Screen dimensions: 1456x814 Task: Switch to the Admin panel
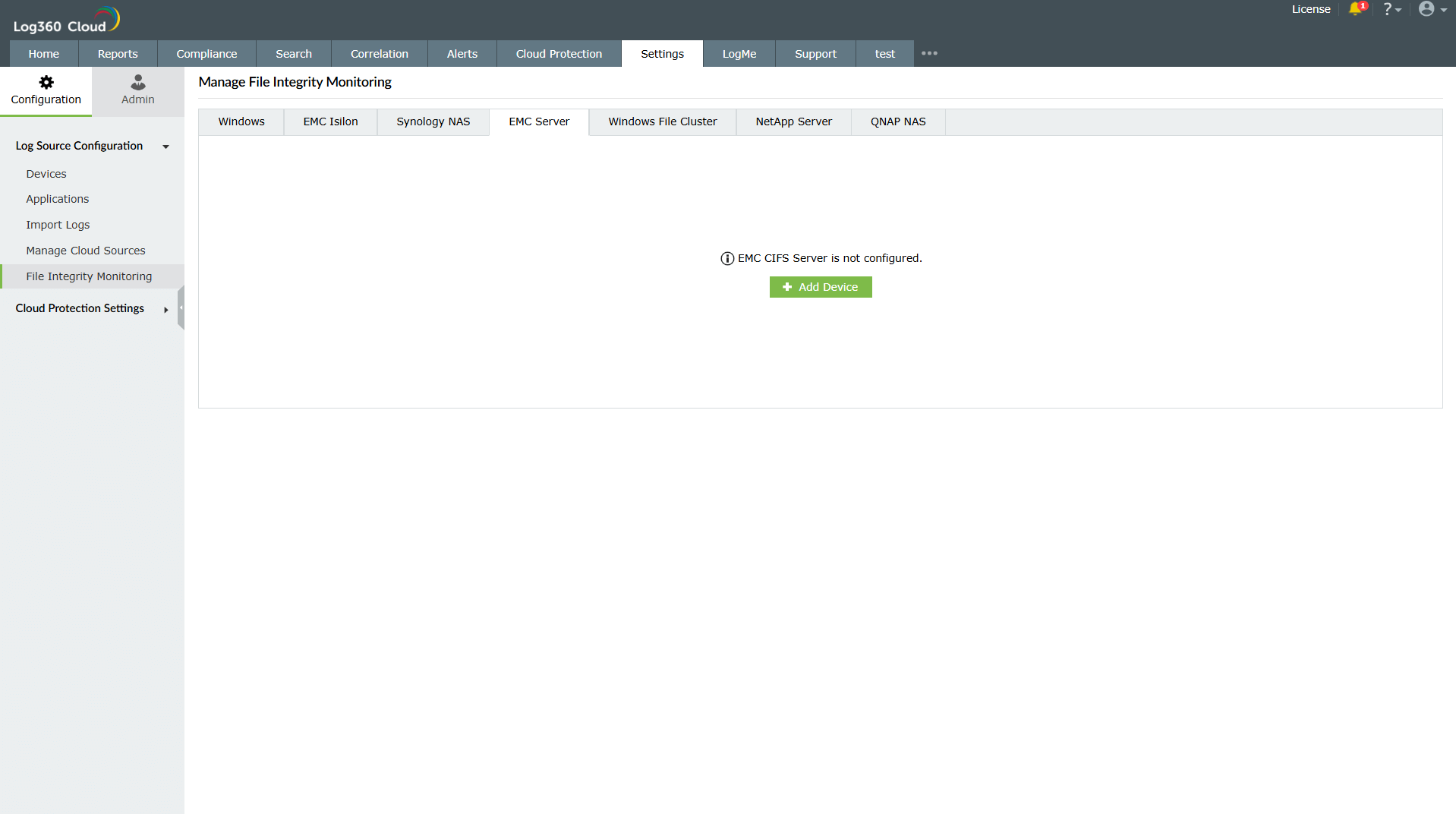pos(137,90)
